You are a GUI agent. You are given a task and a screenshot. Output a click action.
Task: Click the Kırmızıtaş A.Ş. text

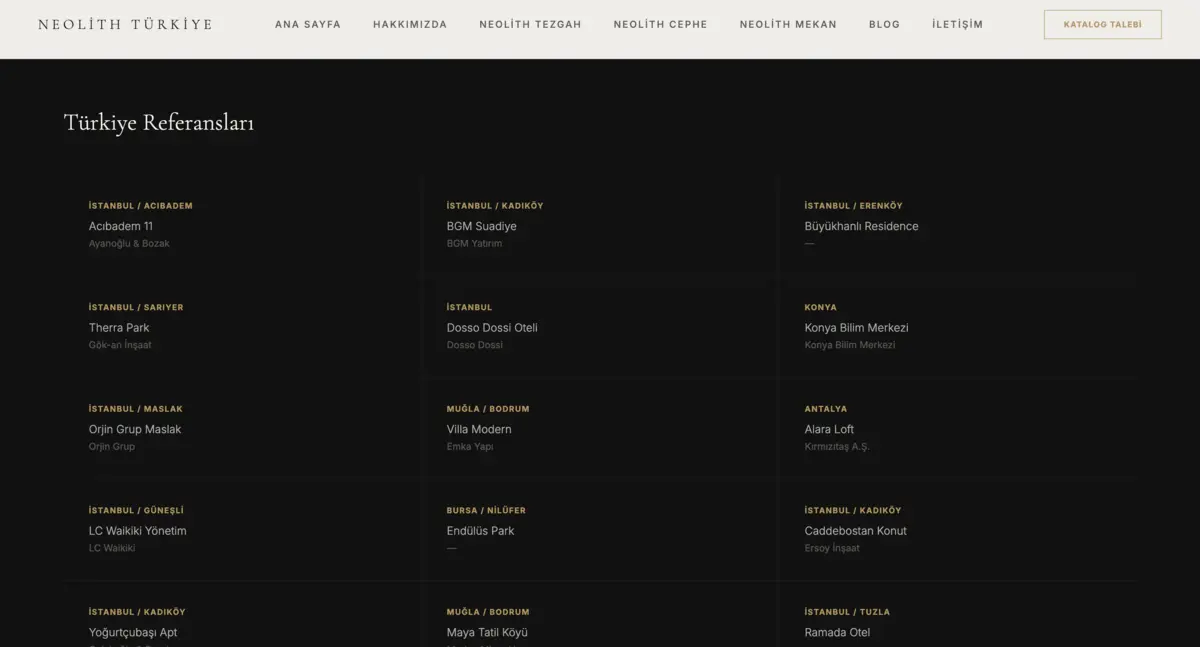(x=837, y=447)
